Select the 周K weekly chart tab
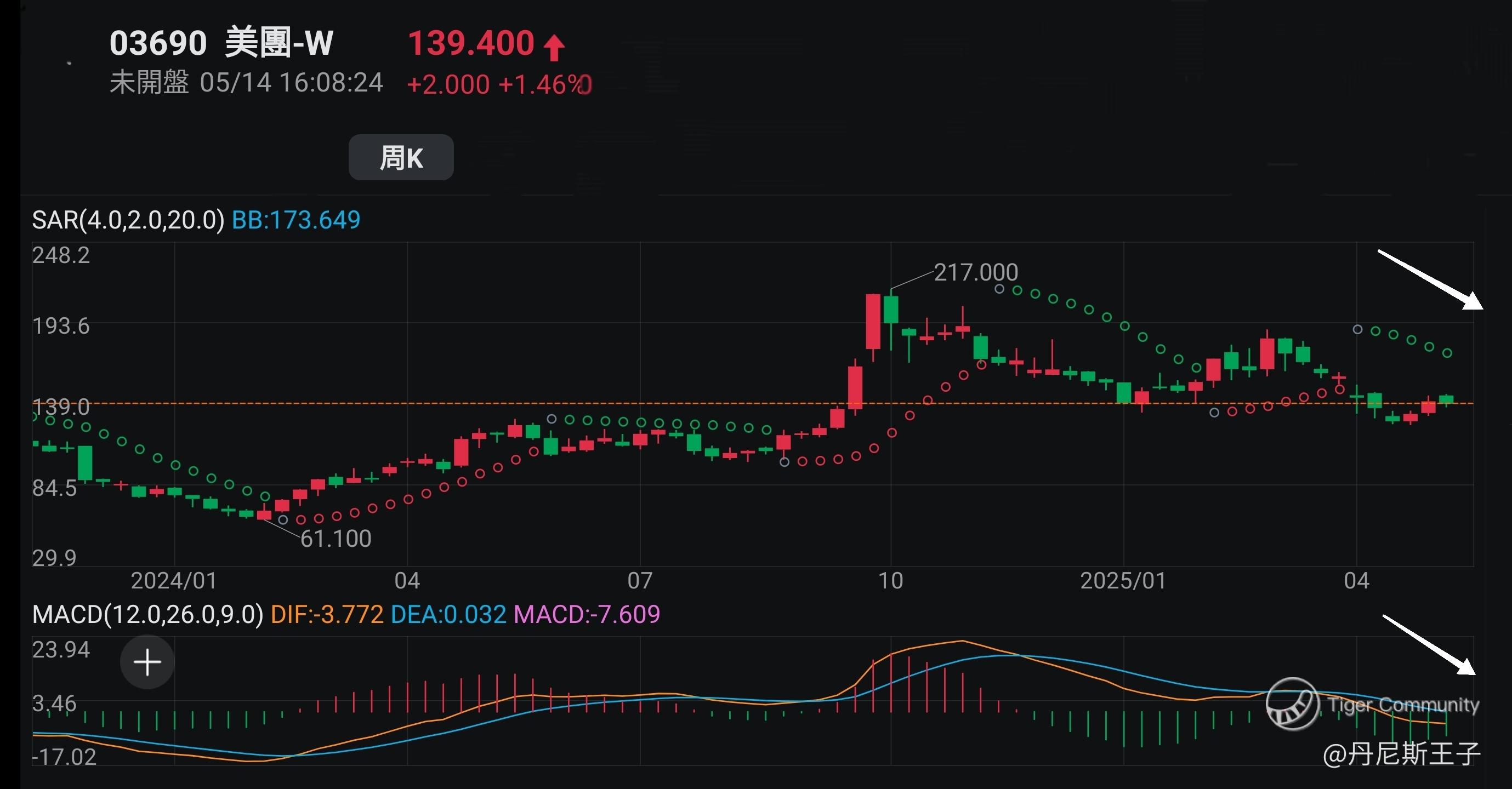 coord(401,157)
